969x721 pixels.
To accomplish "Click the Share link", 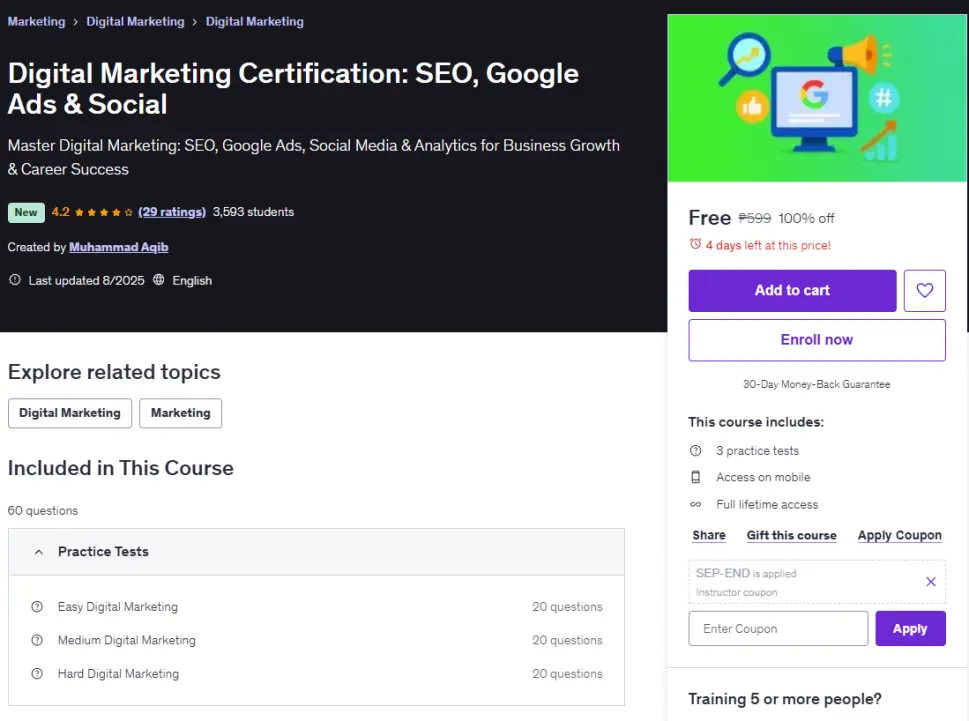I will click(709, 535).
